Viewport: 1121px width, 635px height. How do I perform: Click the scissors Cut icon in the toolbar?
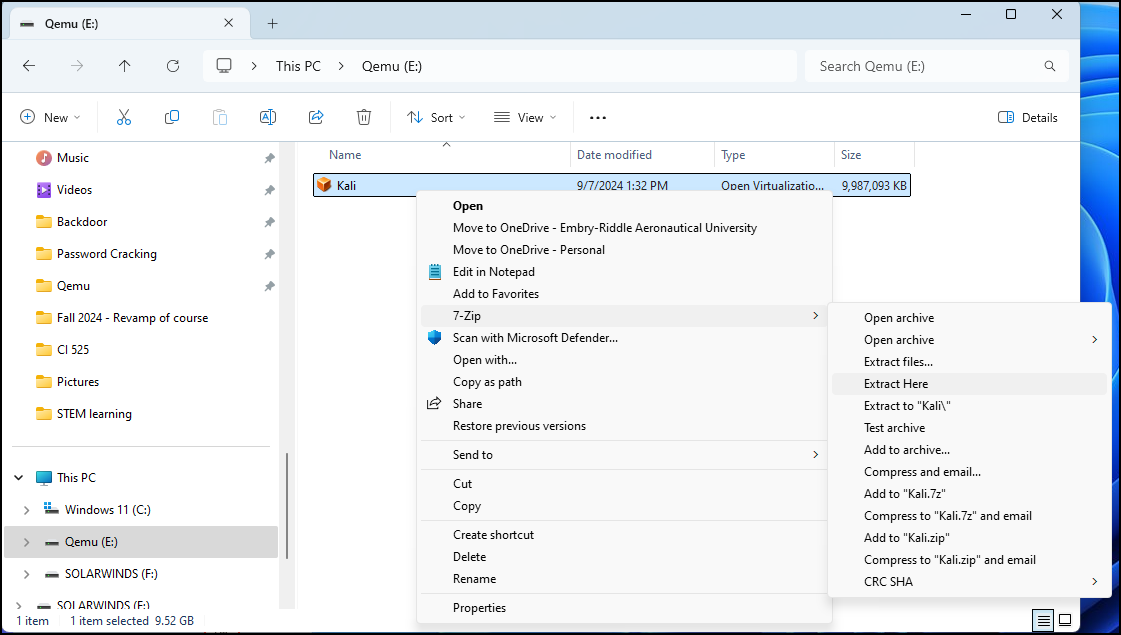124,117
